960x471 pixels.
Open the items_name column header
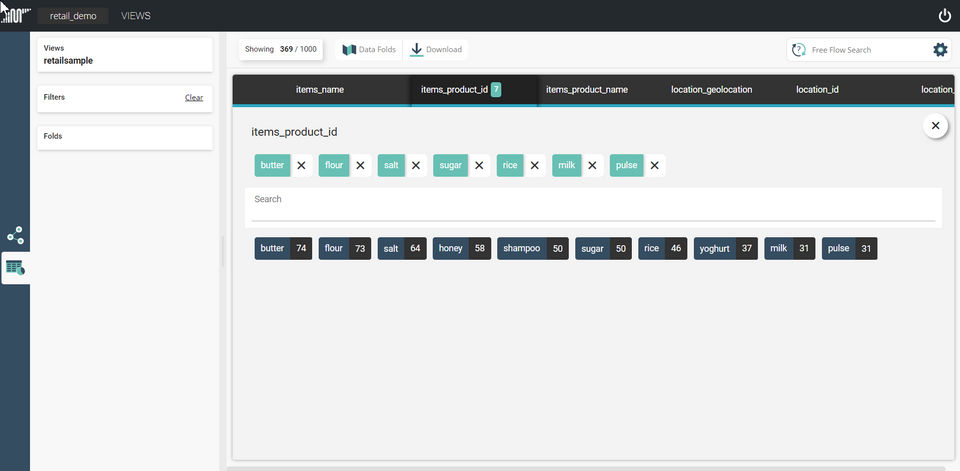(320, 90)
